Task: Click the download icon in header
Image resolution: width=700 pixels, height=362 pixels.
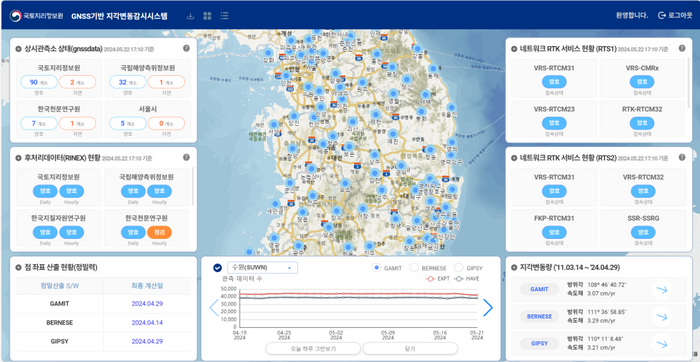Action: tap(191, 16)
